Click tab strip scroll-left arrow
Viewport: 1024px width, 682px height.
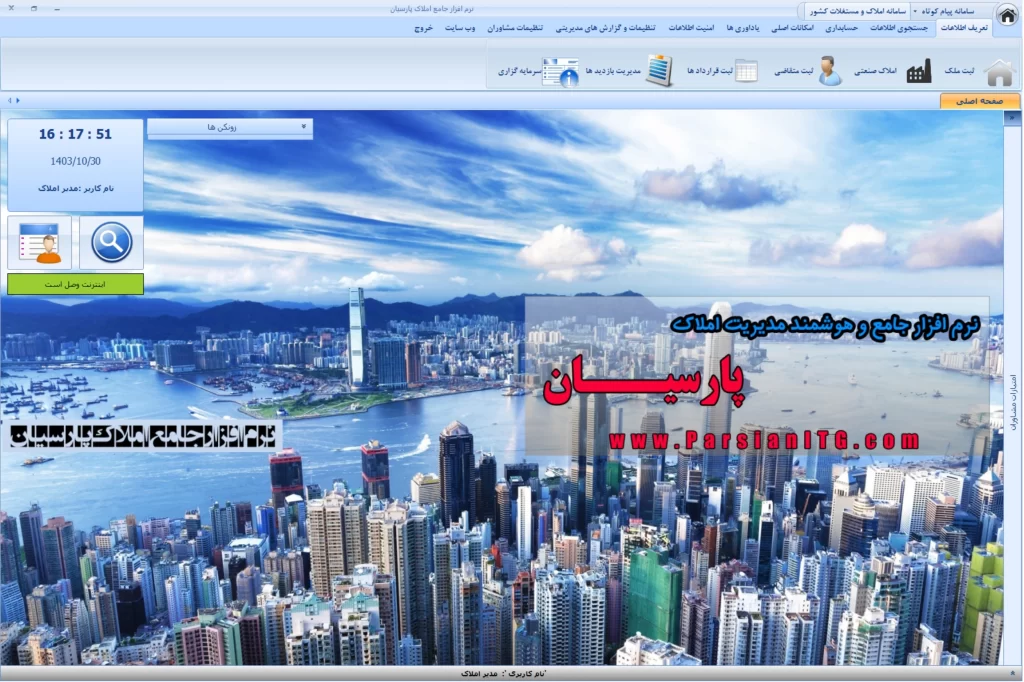point(9,101)
